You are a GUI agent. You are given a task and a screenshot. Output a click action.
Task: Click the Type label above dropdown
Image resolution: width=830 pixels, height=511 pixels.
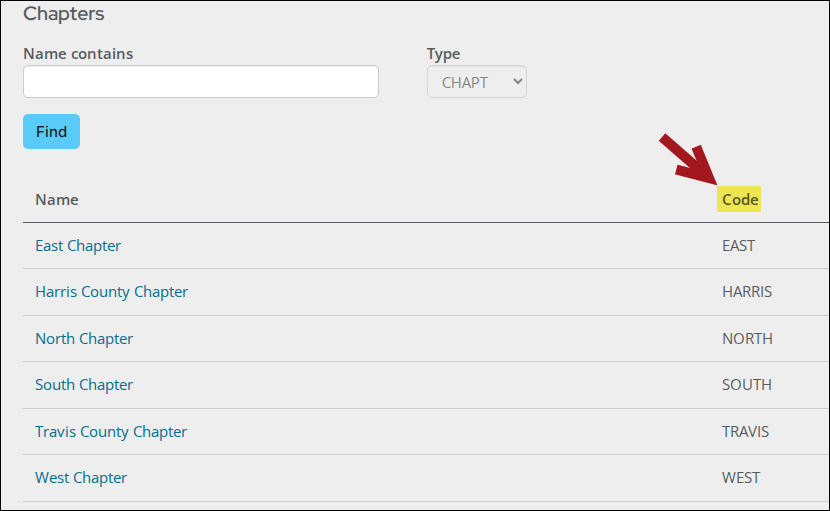(443, 54)
